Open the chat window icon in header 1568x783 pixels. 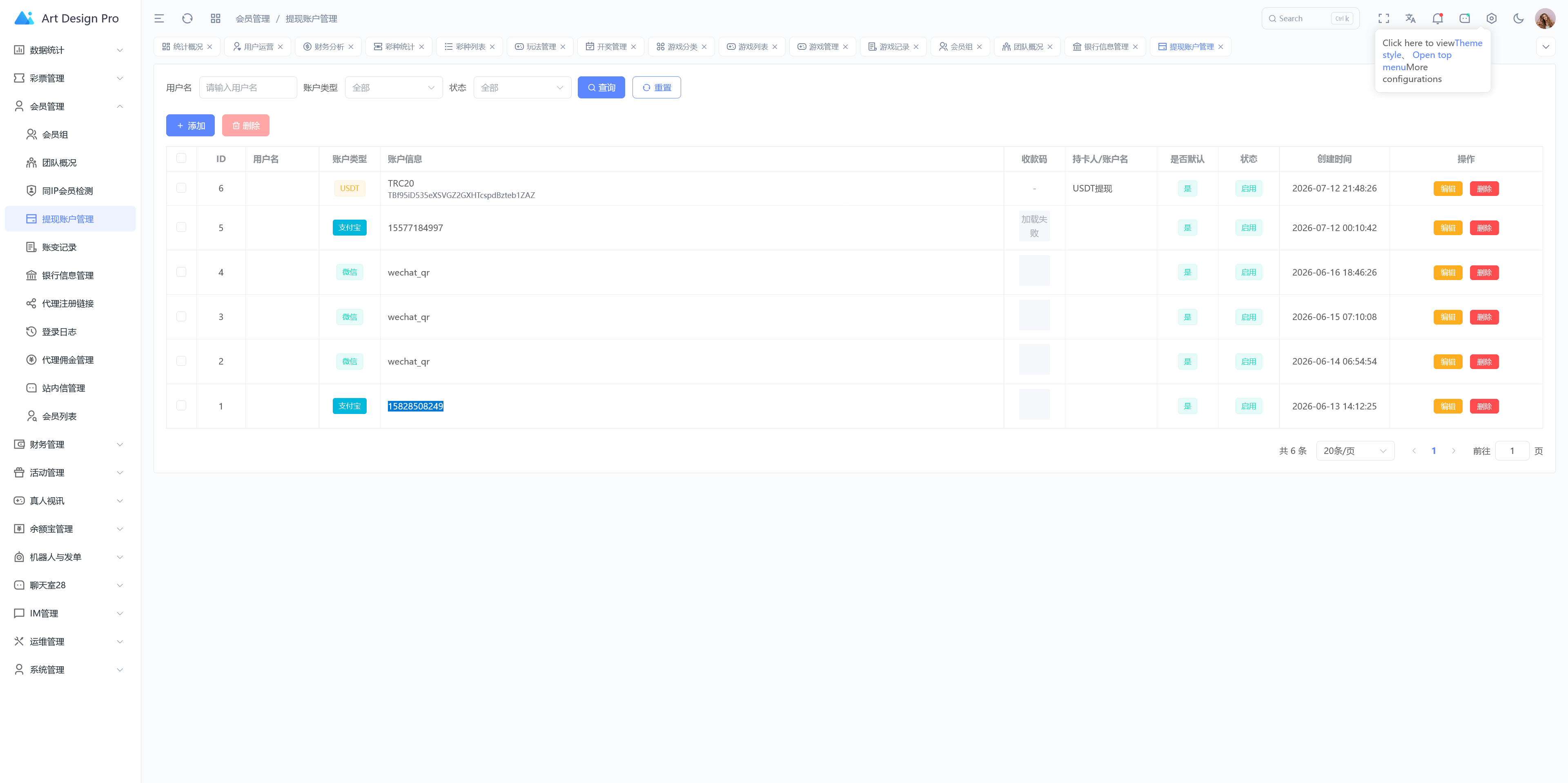pos(1465,18)
